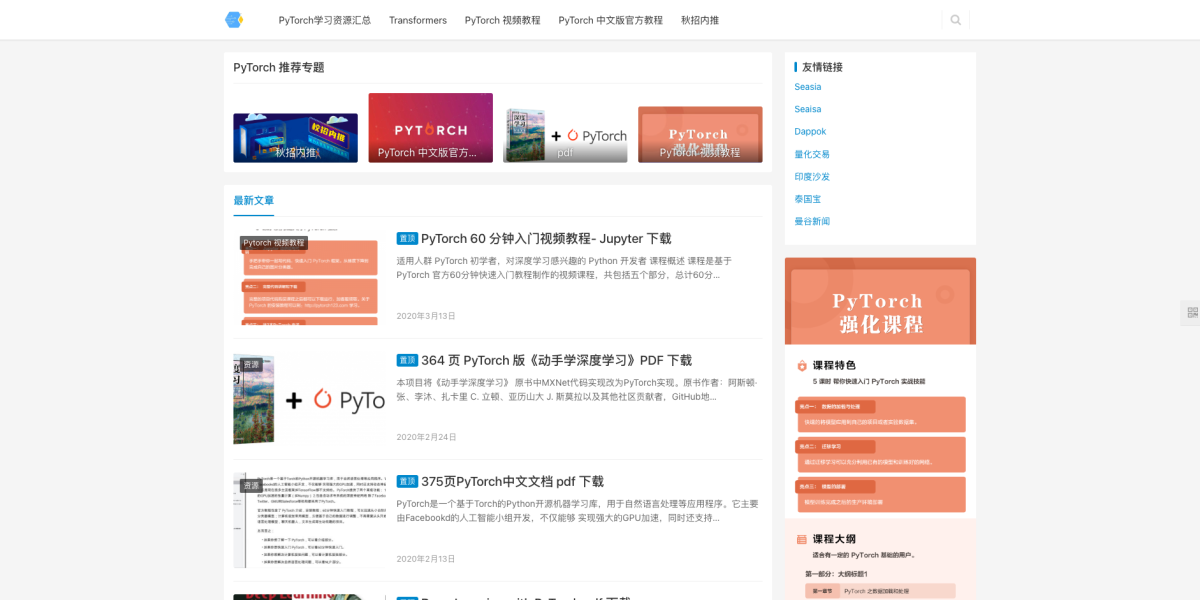Visit the 量化交易 friend link
The height and width of the screenshot is (600, 1200).
[811, 154]
